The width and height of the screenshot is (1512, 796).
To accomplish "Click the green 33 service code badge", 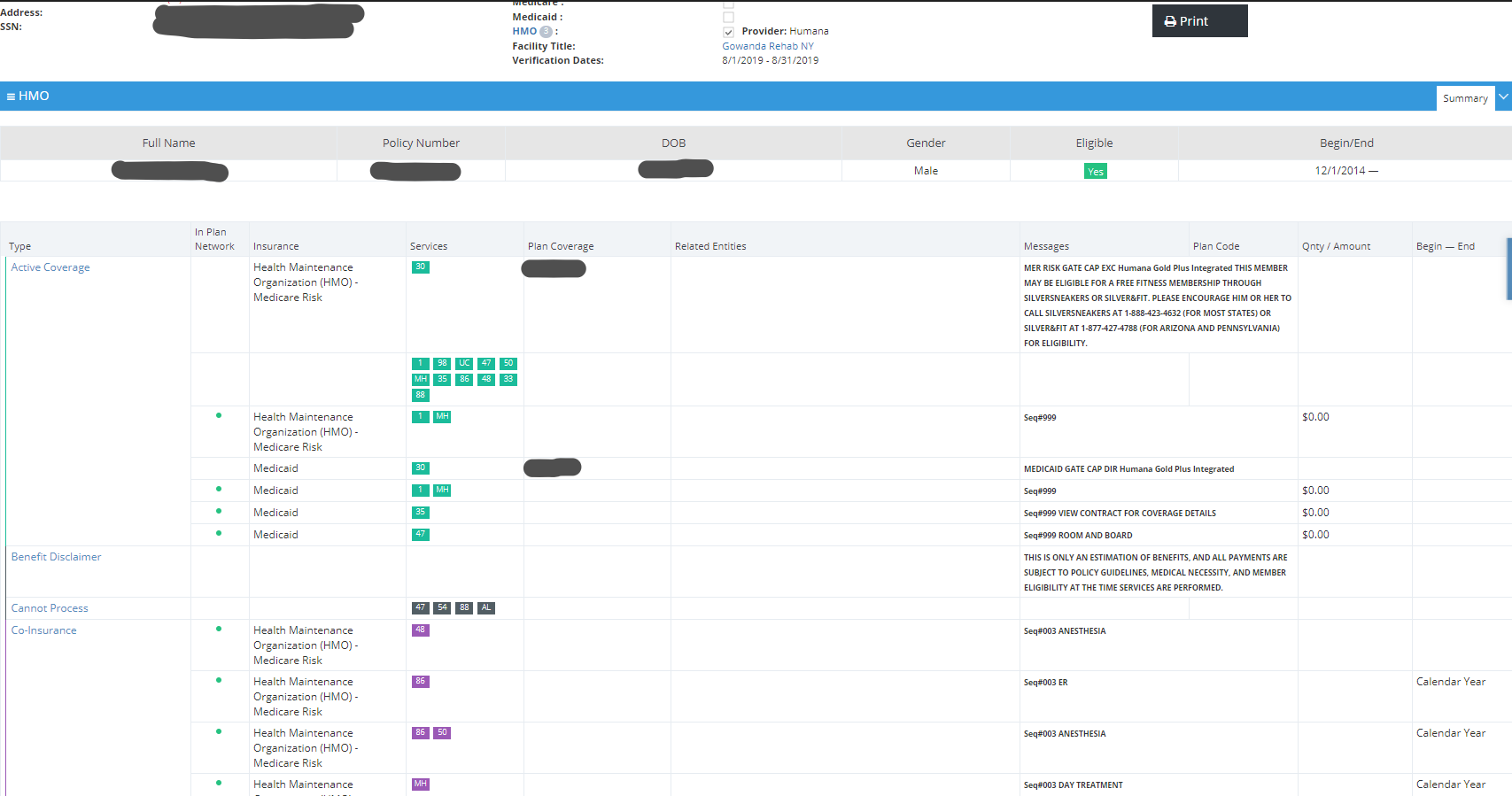I will click(508, 379).
